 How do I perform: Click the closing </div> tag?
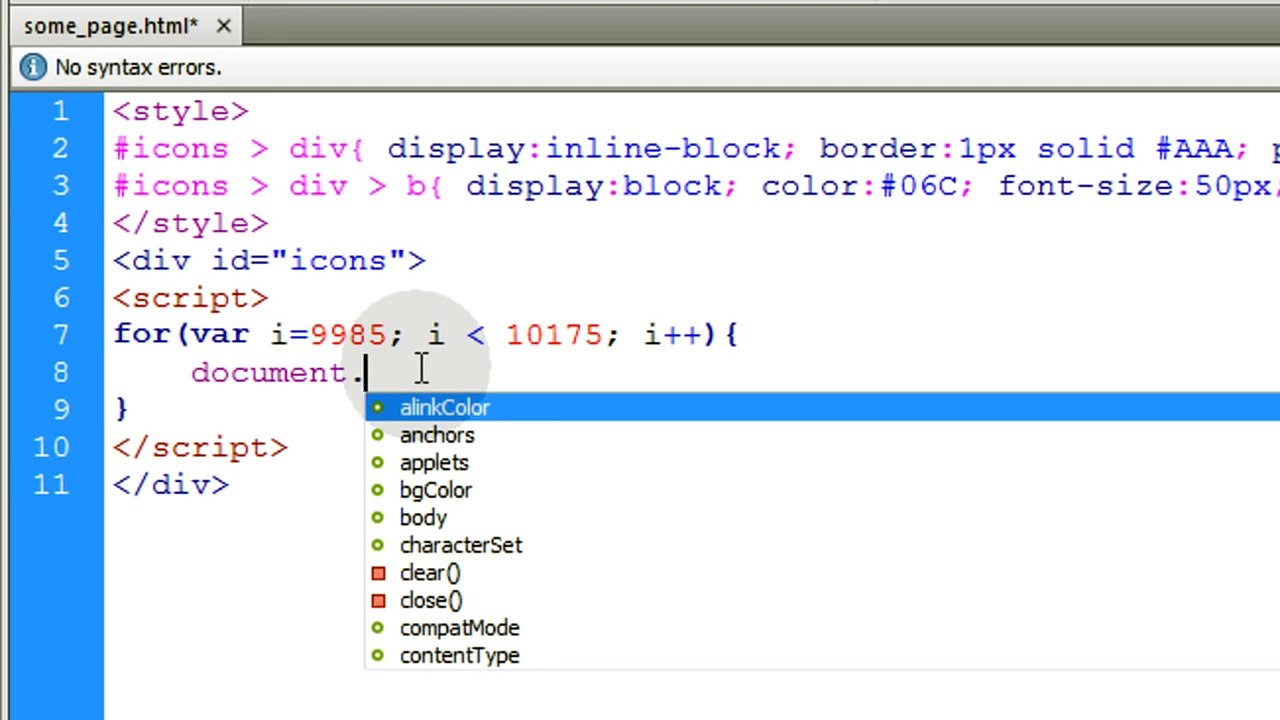[171, 485]
